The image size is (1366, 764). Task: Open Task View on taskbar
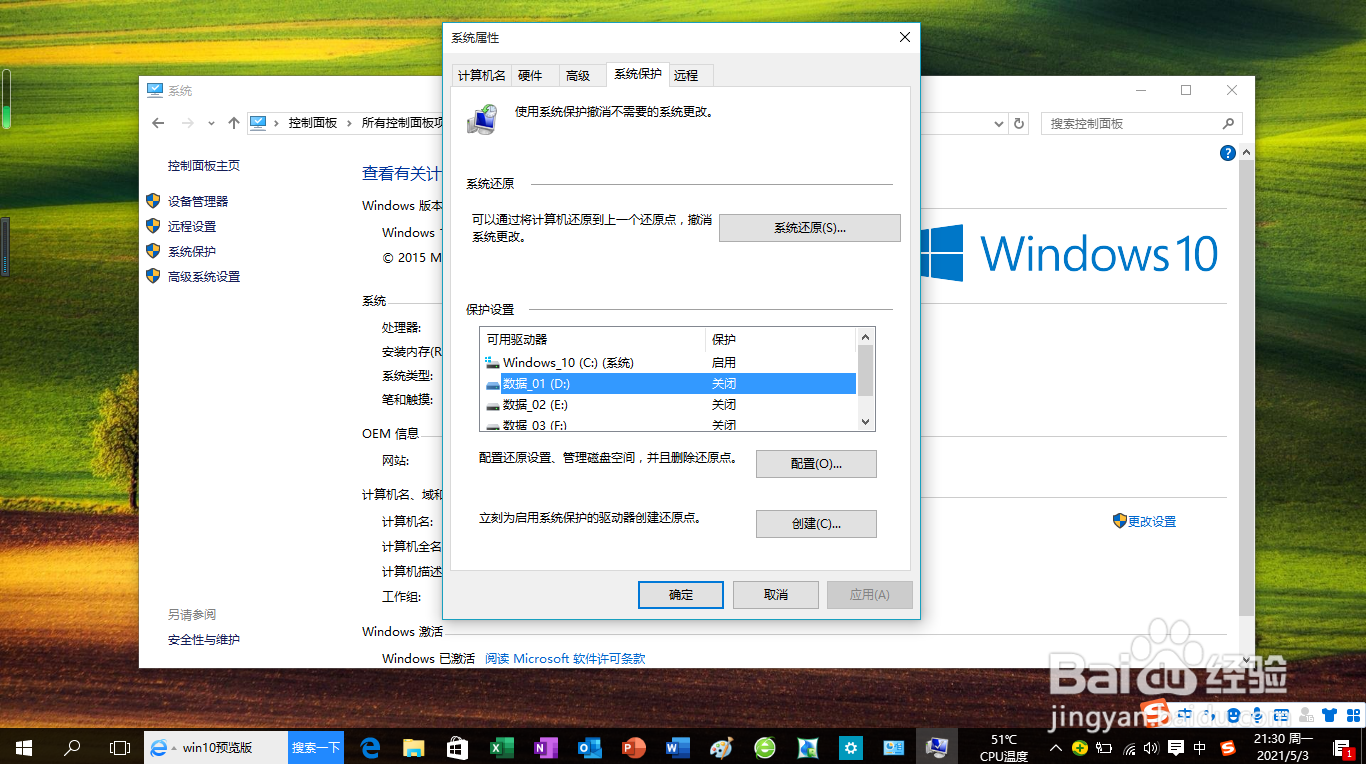click(x=120, y=747)
